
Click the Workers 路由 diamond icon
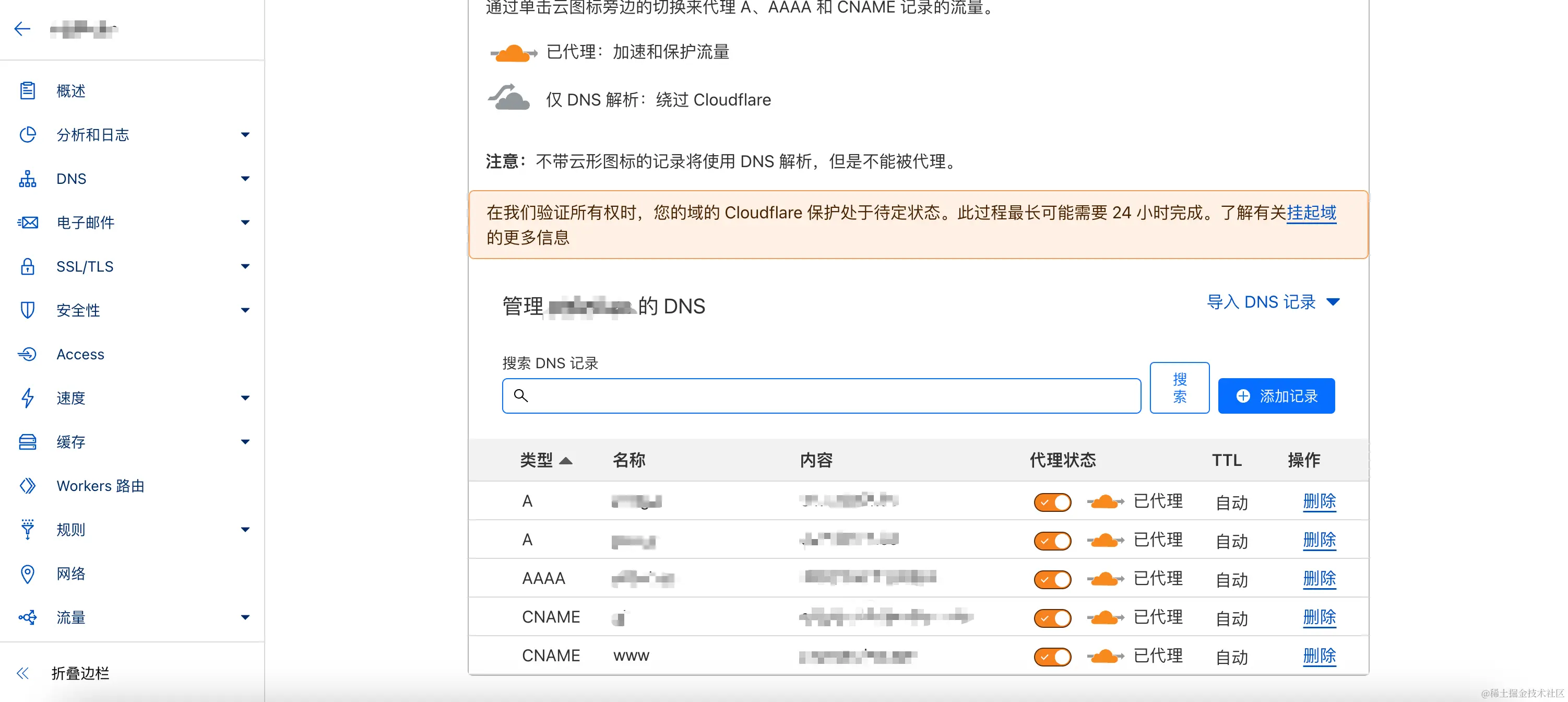27,485
